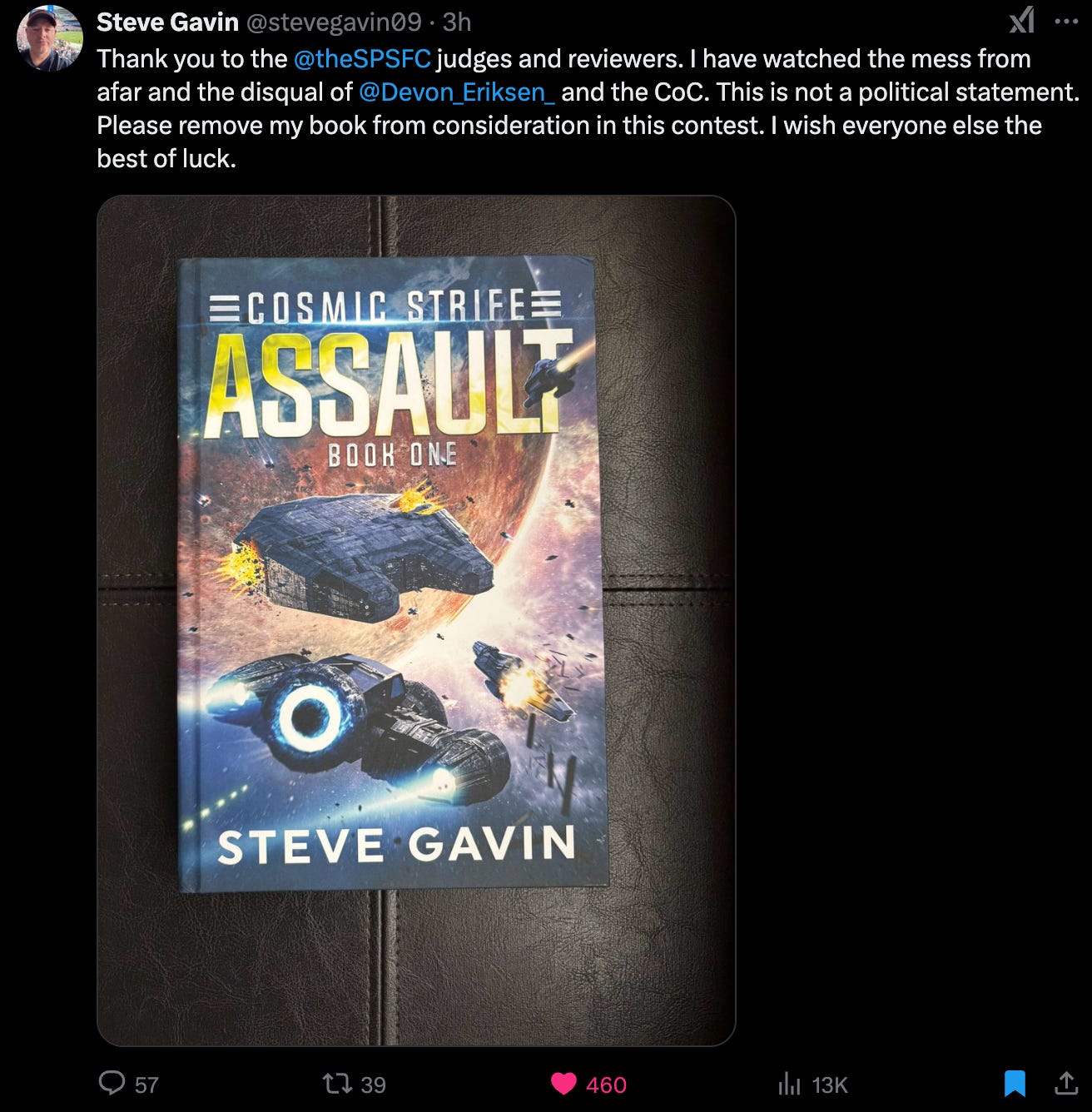
Task: Click the Steve Gavin display name
Action: coord(167,22)
